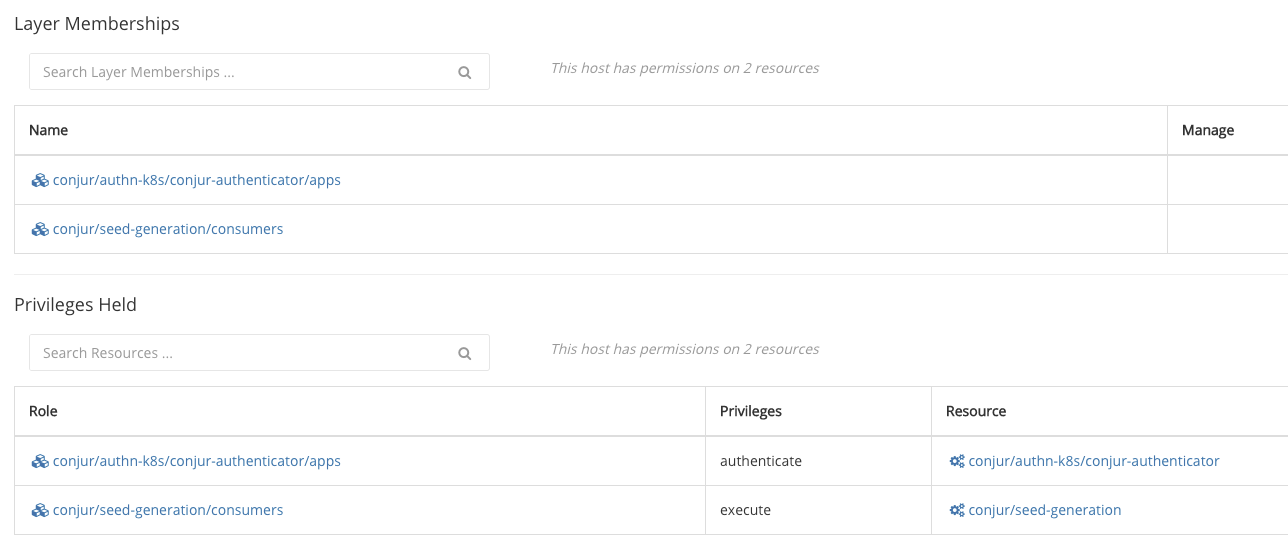Click the Manage column header
This screenshot has width=1288, height=551.
point(1208,130)
